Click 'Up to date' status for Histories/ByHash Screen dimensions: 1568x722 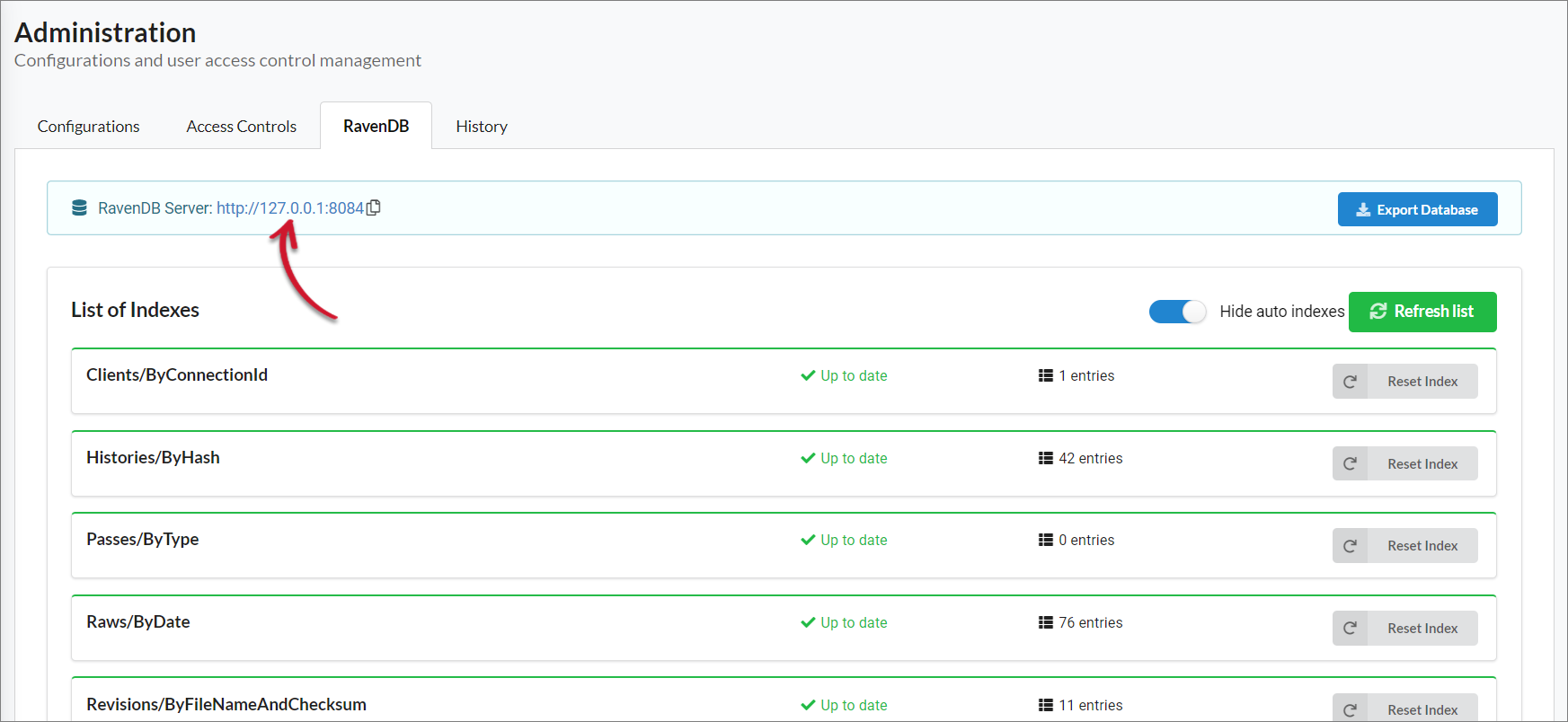(854, 458)
